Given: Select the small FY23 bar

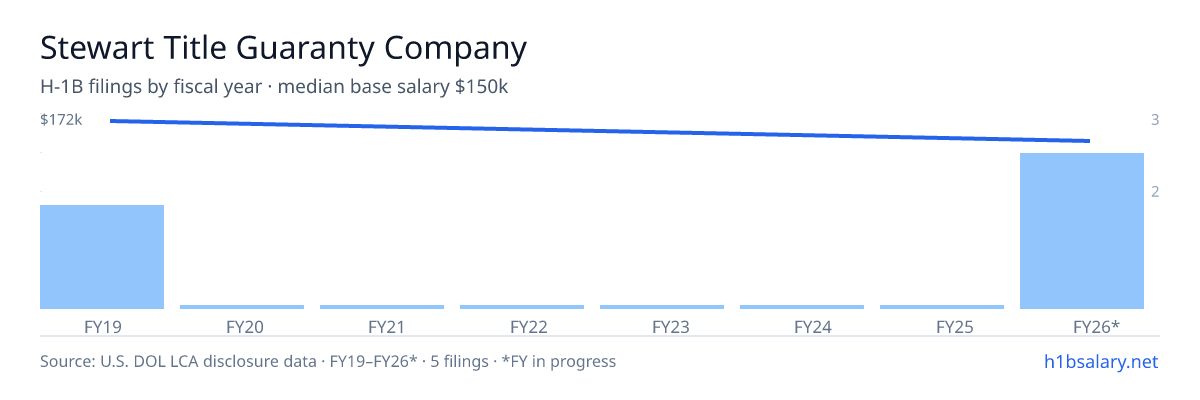Looking at the screenshot, I should pos(662,307).
